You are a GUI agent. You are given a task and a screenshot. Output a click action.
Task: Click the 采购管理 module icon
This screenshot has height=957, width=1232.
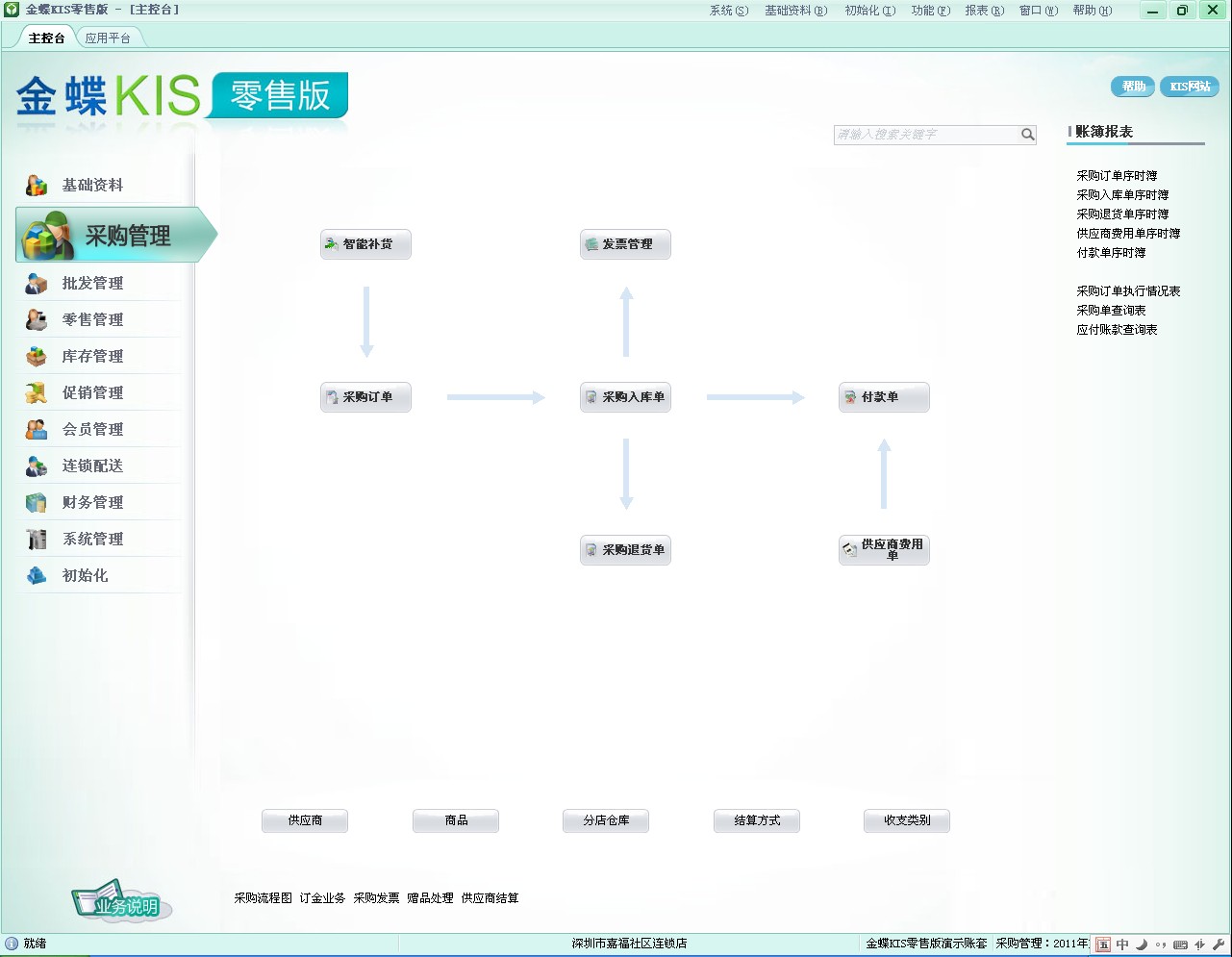point(48,236)
